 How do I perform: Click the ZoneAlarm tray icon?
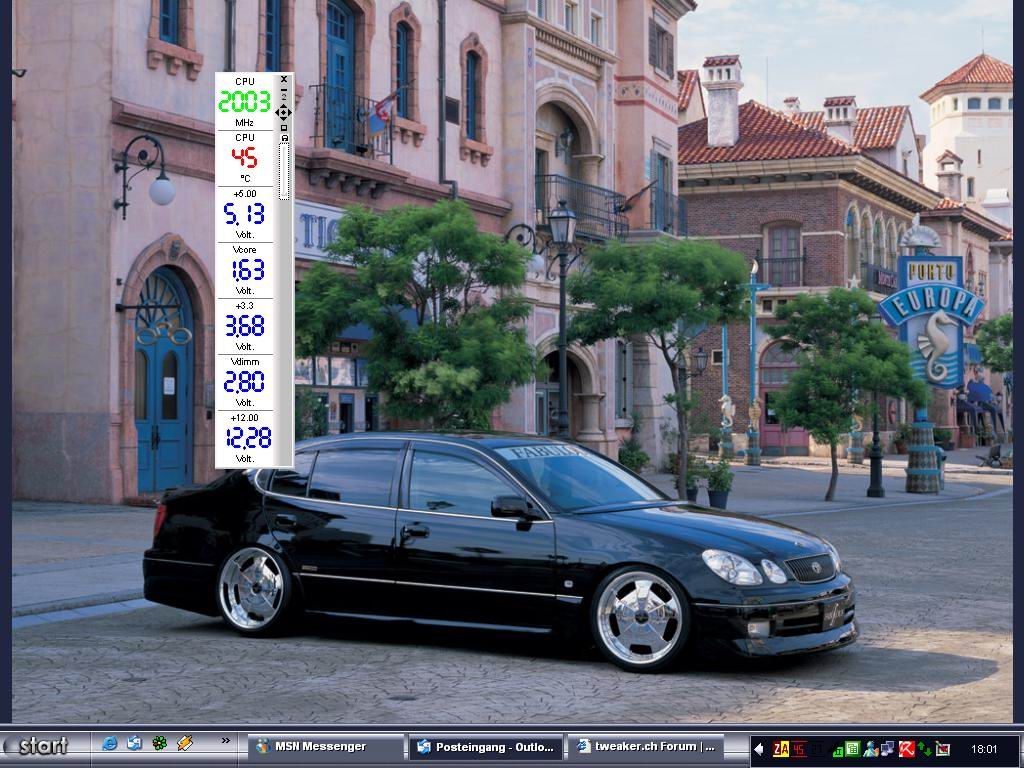[x=781, y=748]
